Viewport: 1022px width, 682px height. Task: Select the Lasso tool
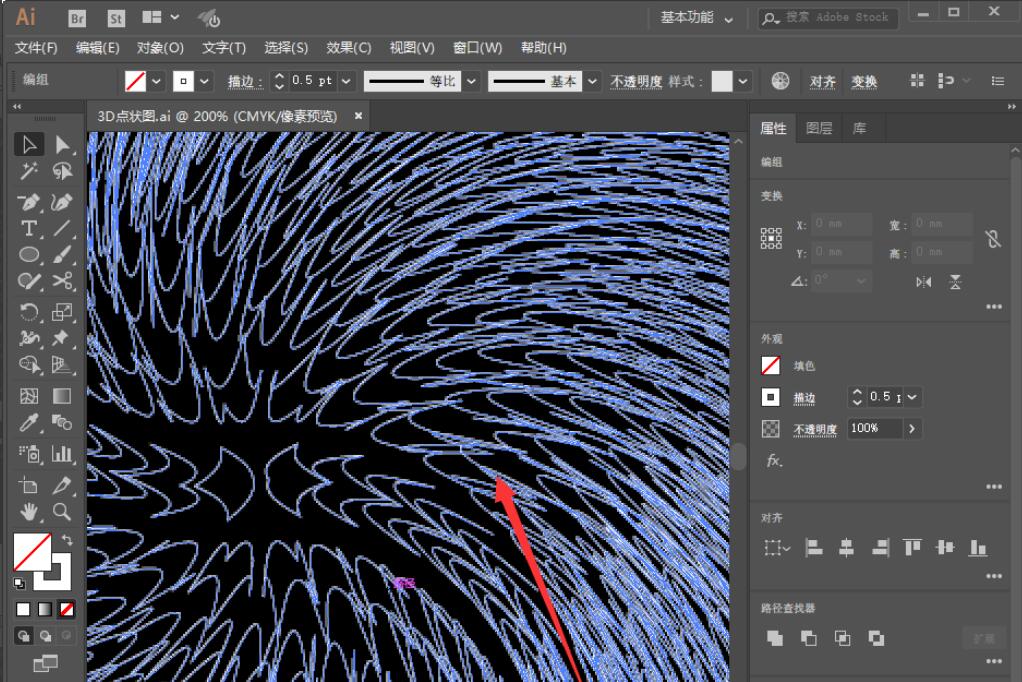click(x=62, y=171)
